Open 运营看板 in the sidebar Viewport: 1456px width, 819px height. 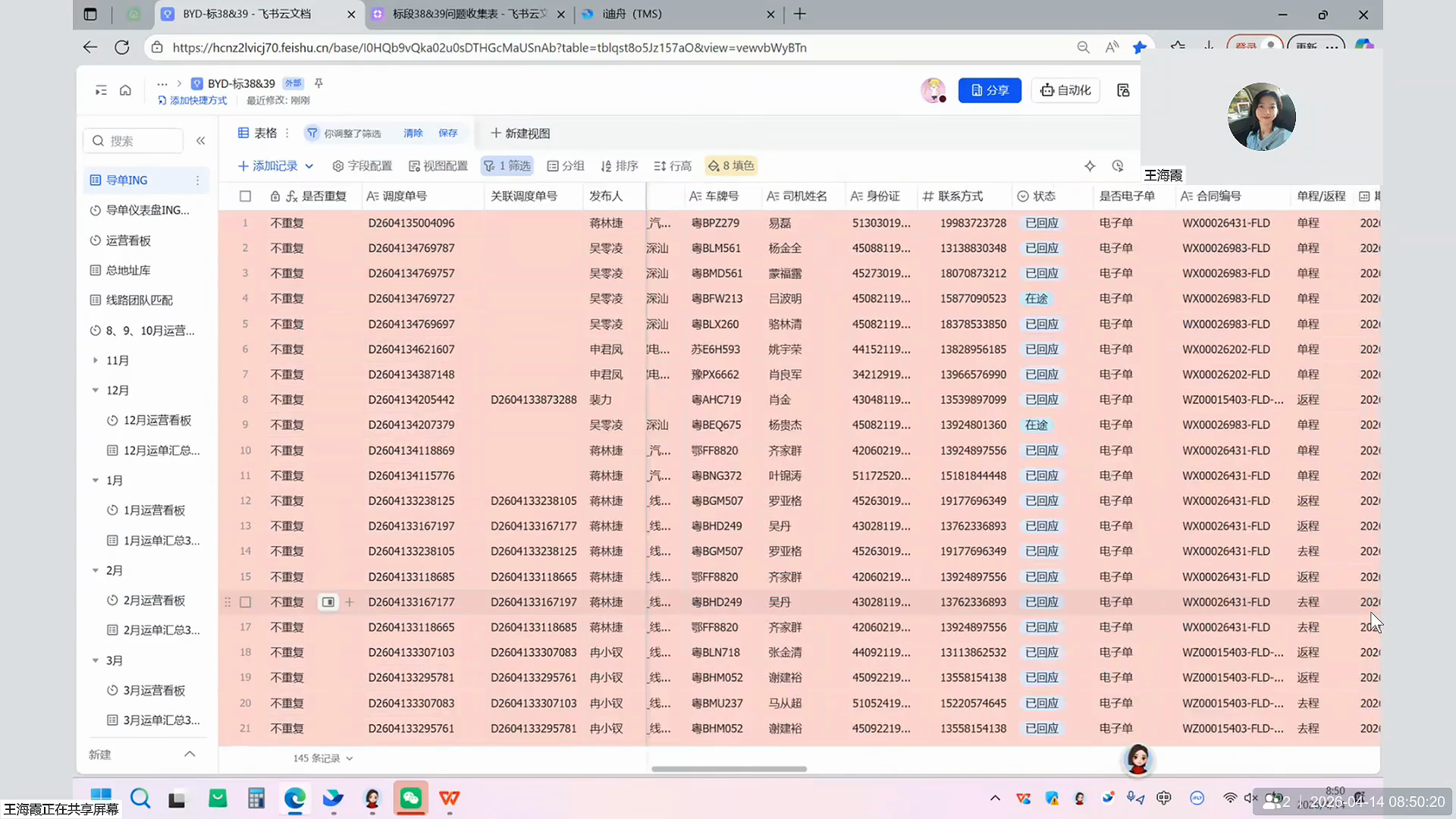tap(128, 240)
